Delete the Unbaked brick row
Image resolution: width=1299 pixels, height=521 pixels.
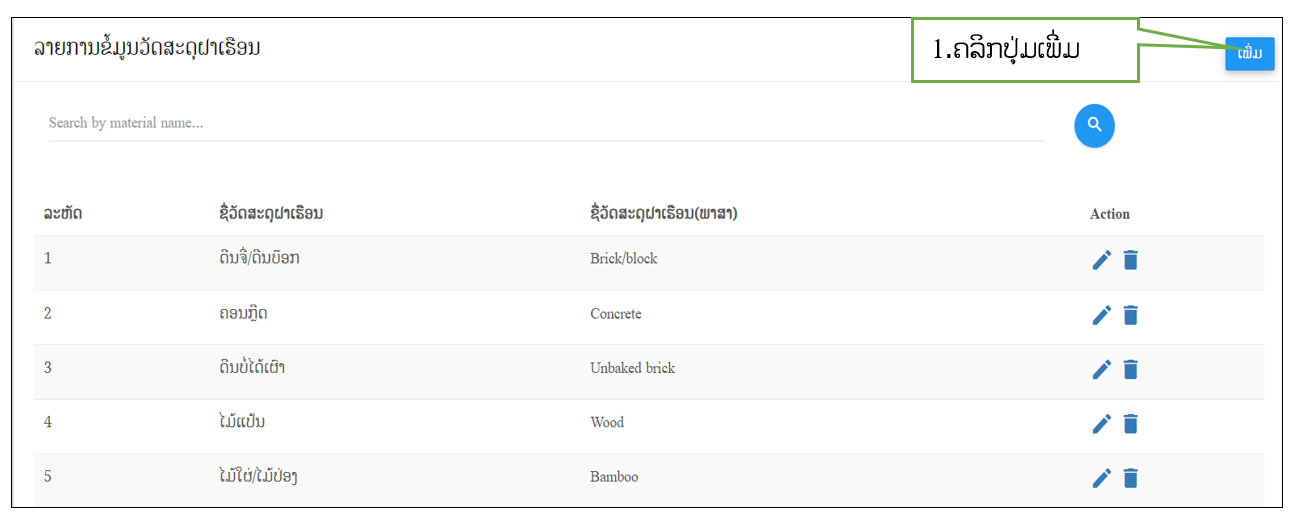pyautogui.click(x=1130, y=369)
